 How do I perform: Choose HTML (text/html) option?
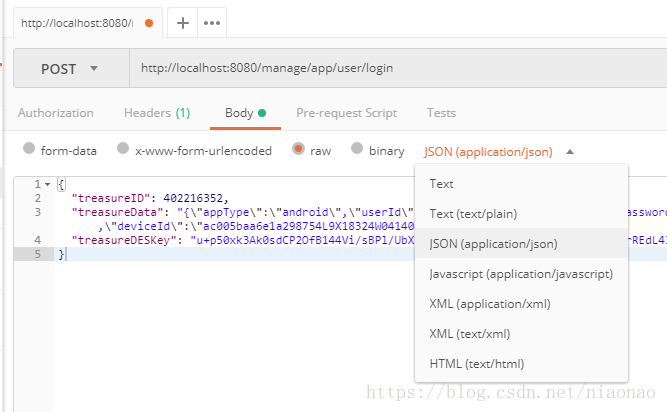click(521, 364)
